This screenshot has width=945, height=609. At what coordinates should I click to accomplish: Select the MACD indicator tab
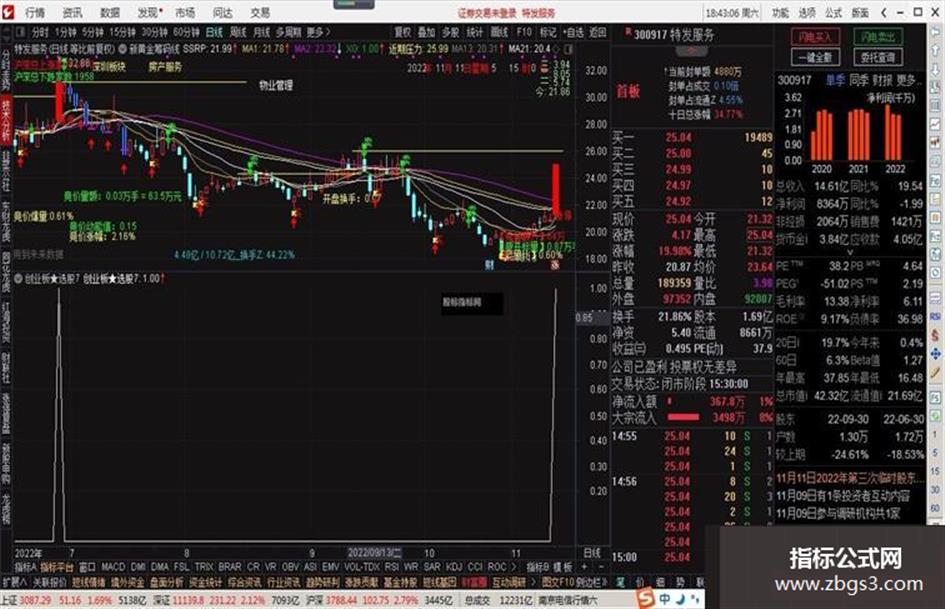tap(113, 567)
